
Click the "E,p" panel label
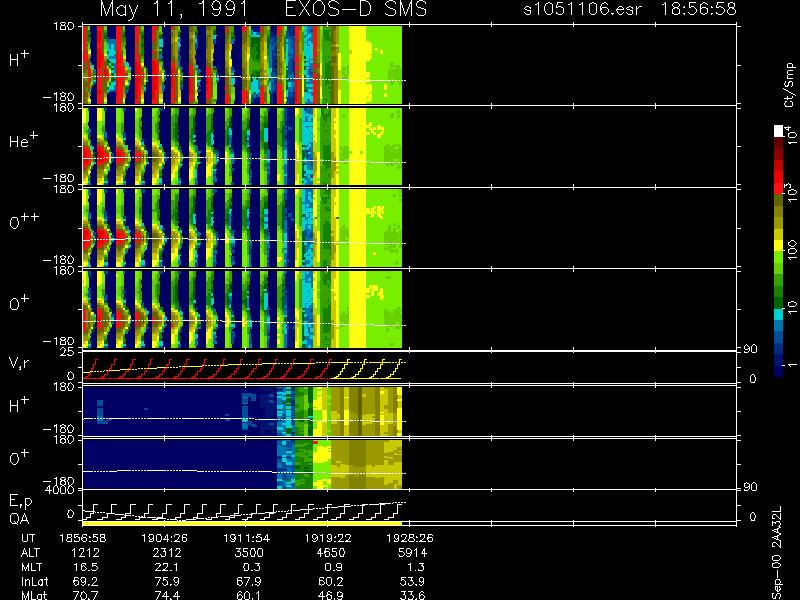point(21,502)
